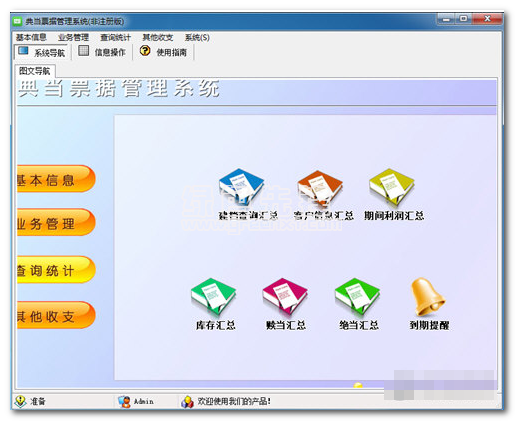
Task: Click the 系统导航 monitor icon in toolbar
Action: (x=23, y=51)
